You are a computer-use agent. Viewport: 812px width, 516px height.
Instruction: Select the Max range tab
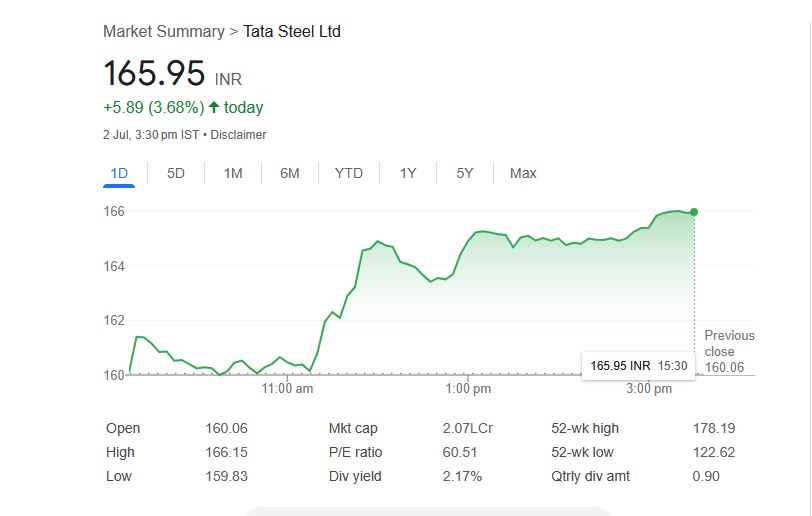pyautogui.click(x=523, y=173)
